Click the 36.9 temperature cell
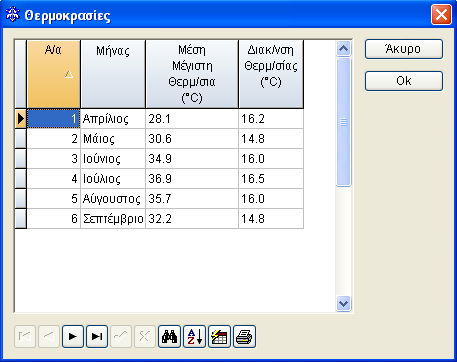The width and height of the screenshot is (457, 362). coord(192,179)
